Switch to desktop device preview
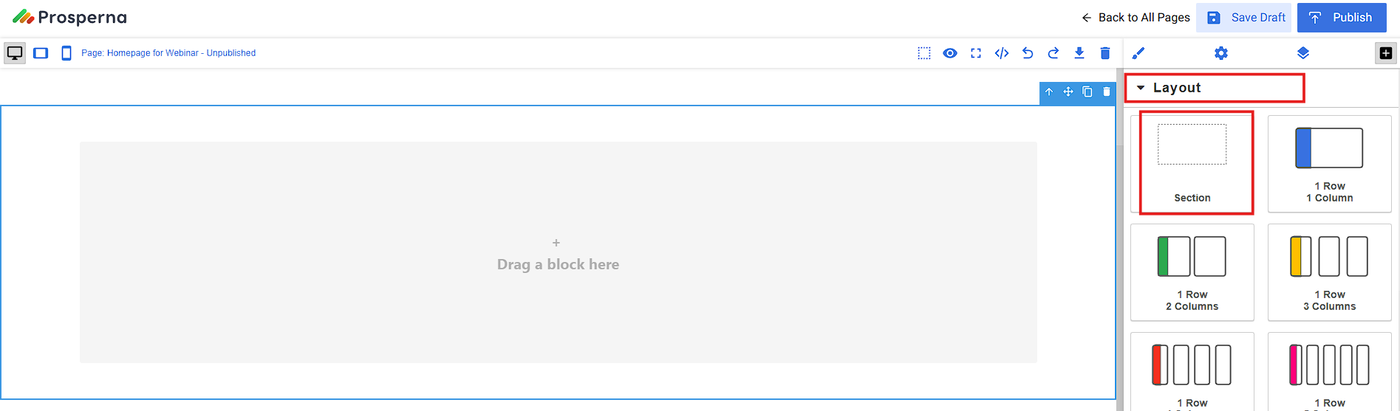The image size is (1400, 411). tap(15, 53)
